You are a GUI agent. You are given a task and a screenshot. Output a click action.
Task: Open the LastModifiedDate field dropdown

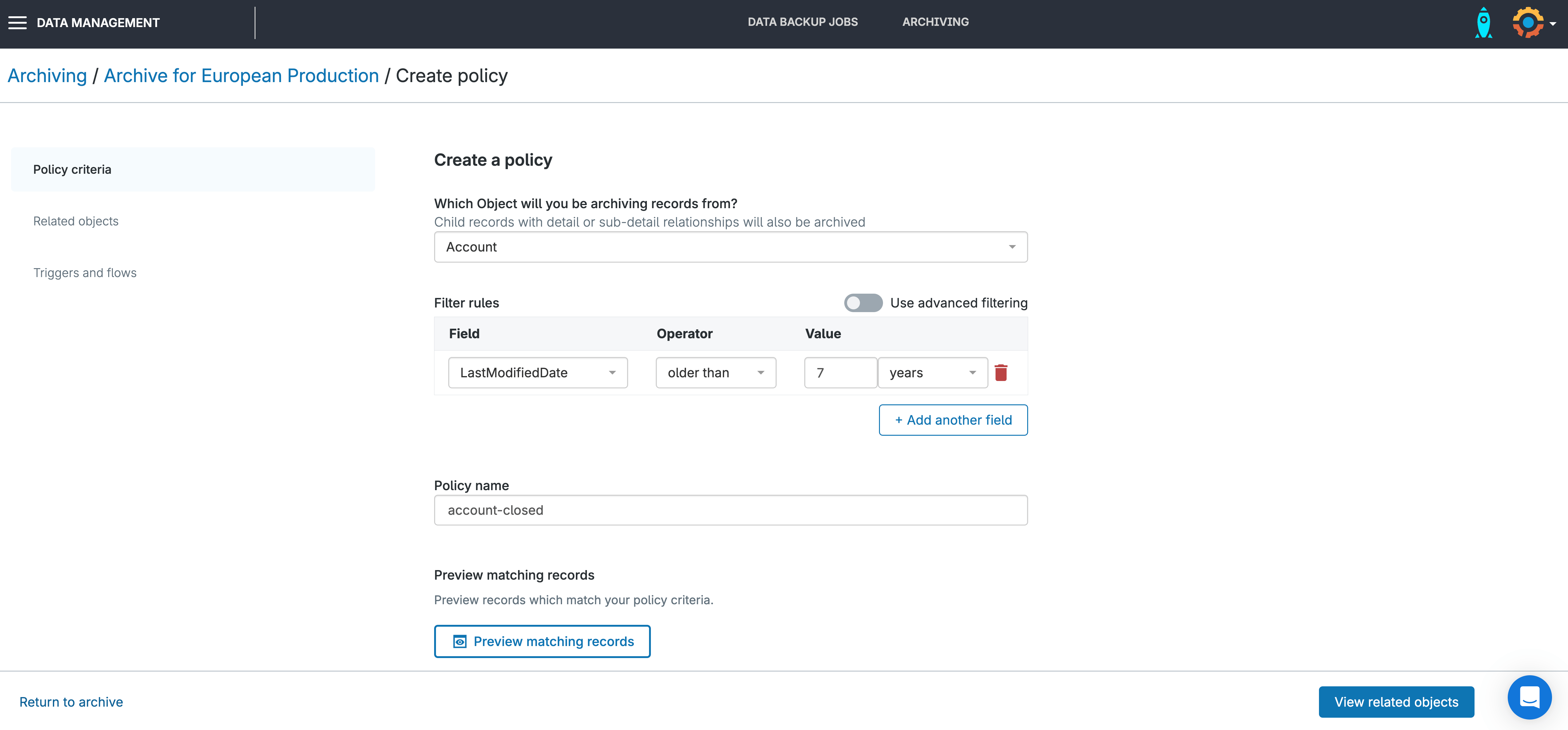click(x=537, y=373)
